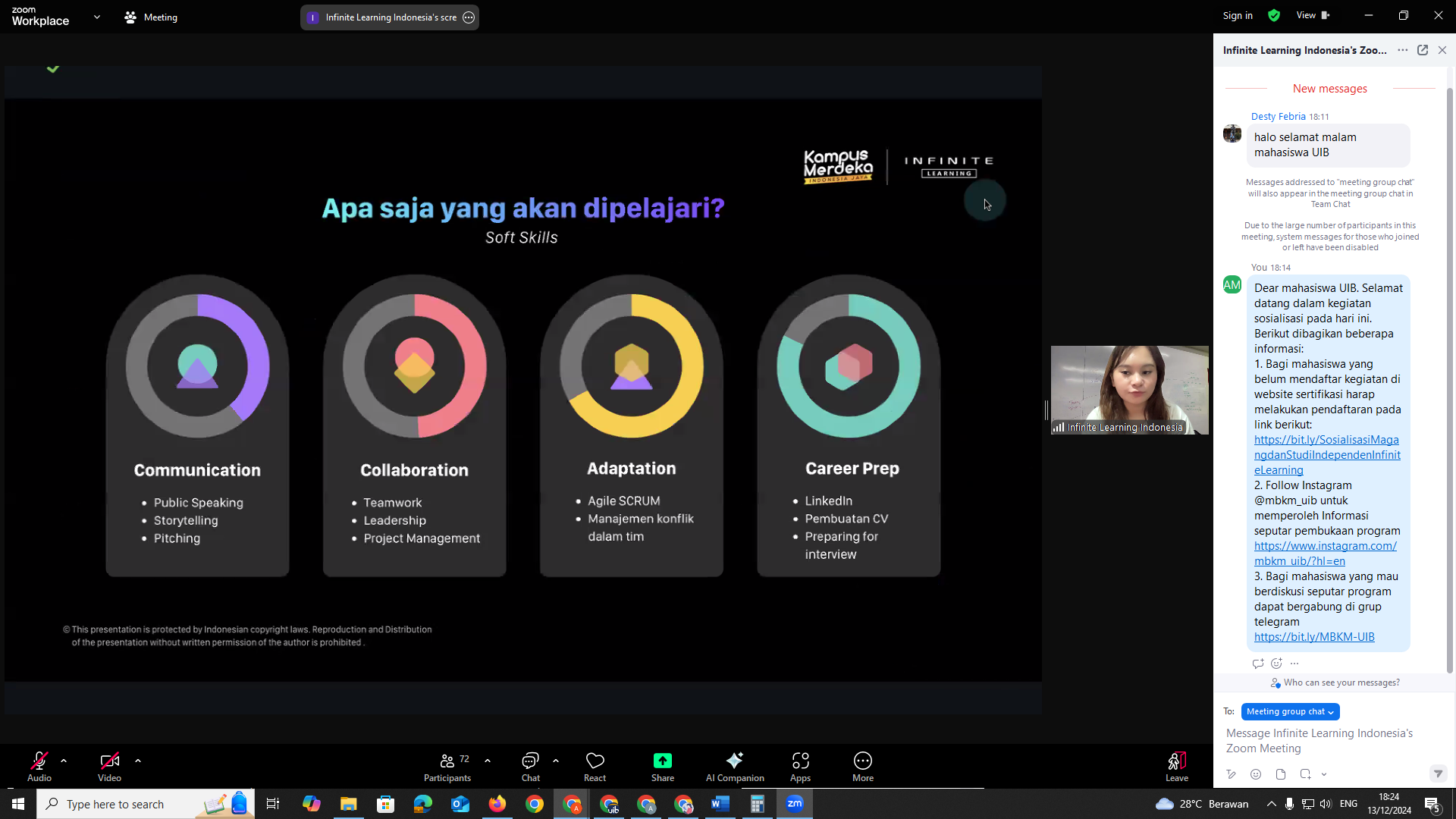Open the Meeting menu at top
This screenshot has height=819, width=1456.
pyautogui.click(x=151, y=17)
